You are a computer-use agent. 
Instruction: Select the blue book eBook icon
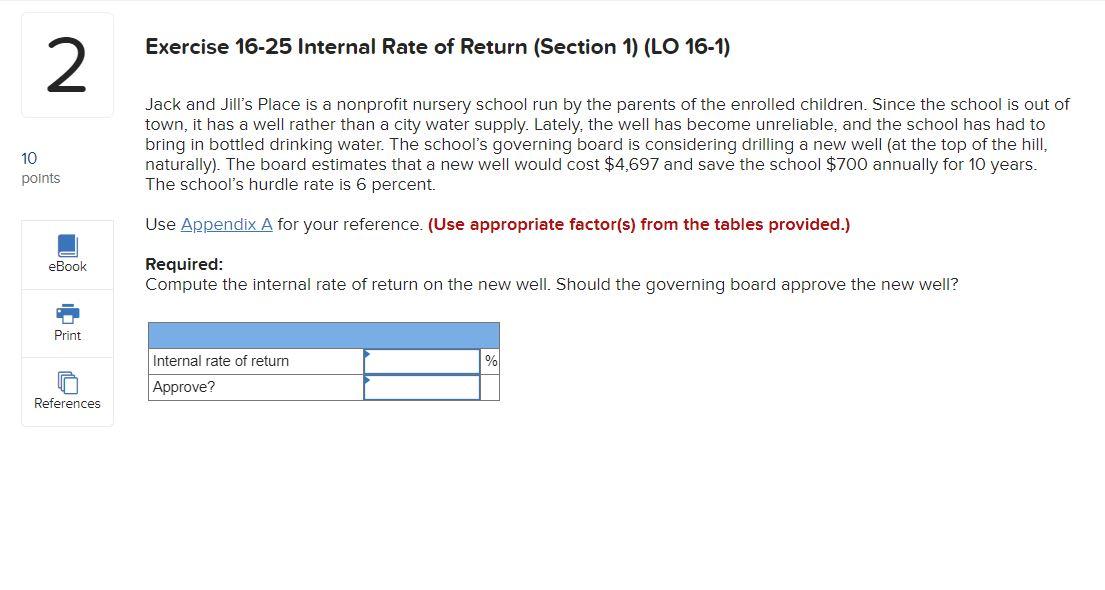pyautogui.click(x=67, y=242)
